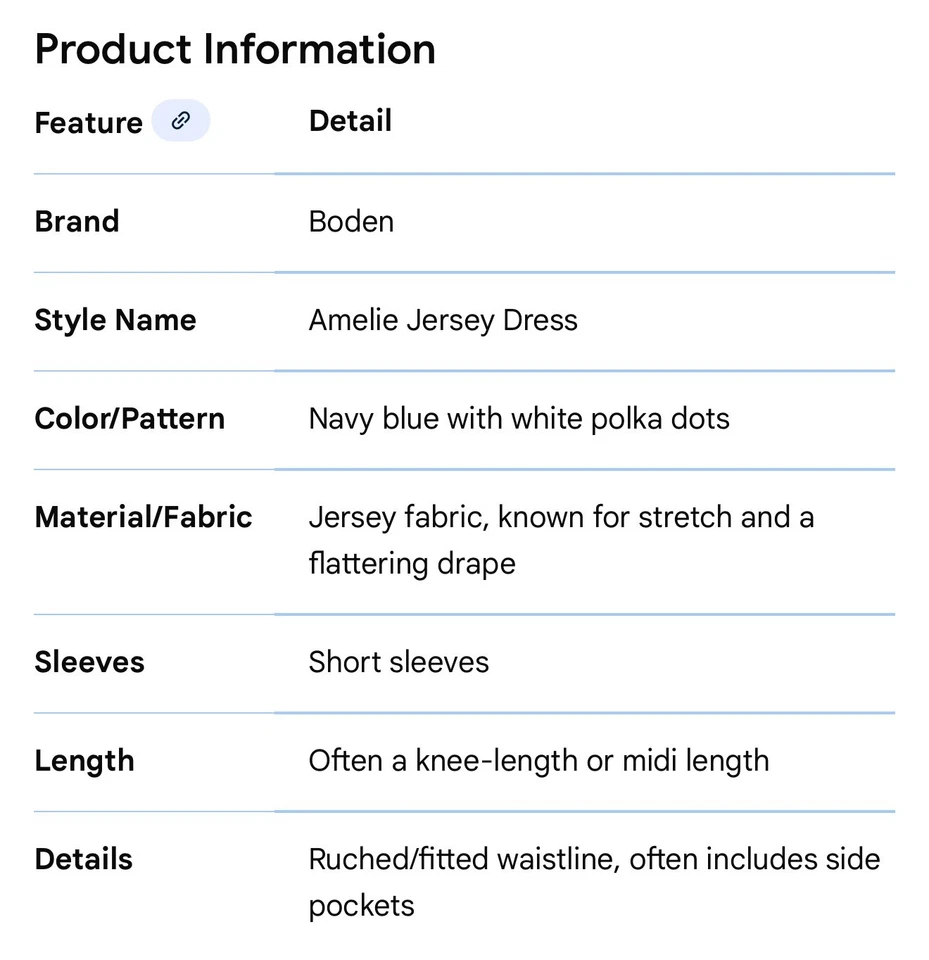The width and height of the screenshot is (929, 960).
Task: Click the link icon beside Feature
Action: (x=181, y=122)
